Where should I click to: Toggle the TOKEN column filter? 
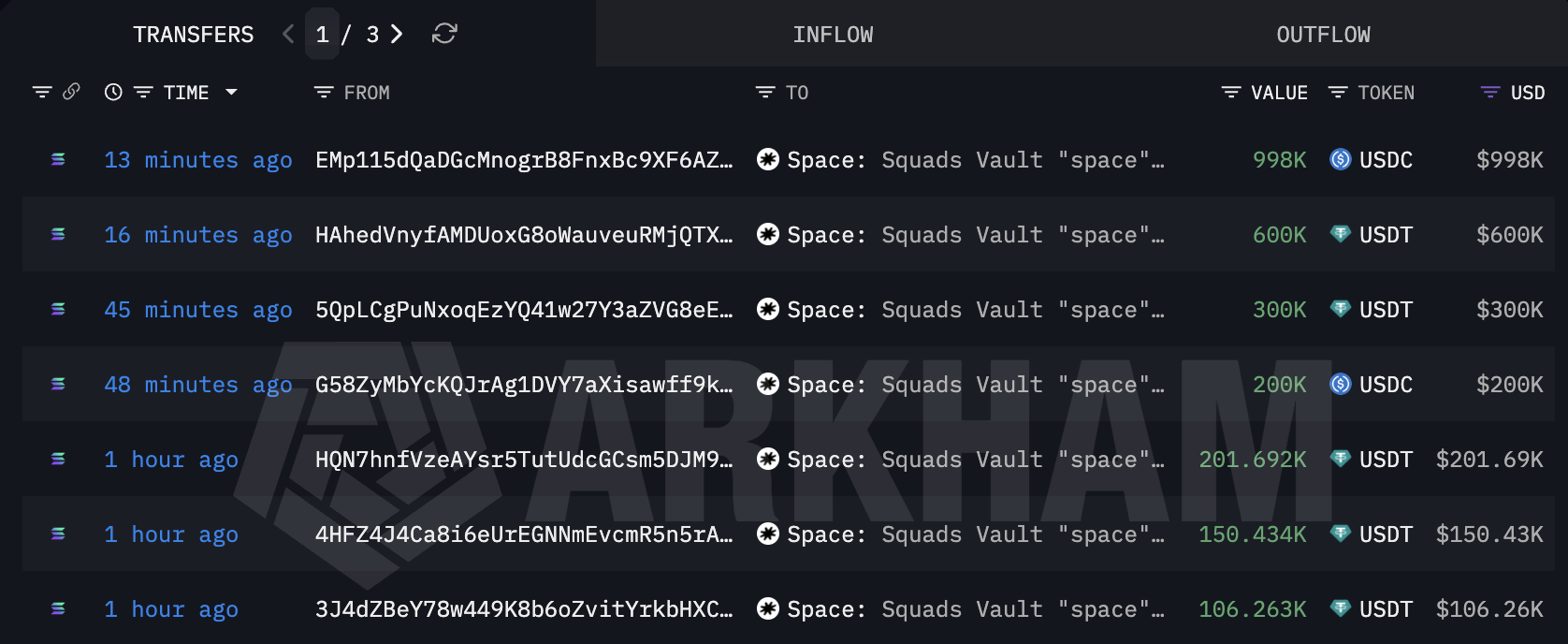pyautogui.click(x=1338, y=92)
